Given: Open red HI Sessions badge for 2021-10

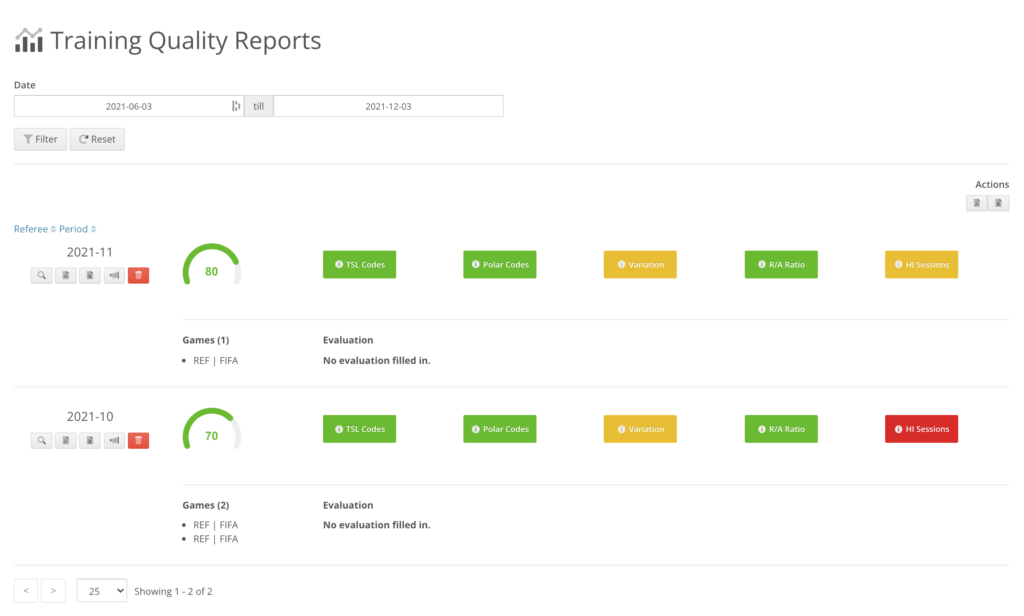Looking at the screenshot, I should [x=921, y=429].
